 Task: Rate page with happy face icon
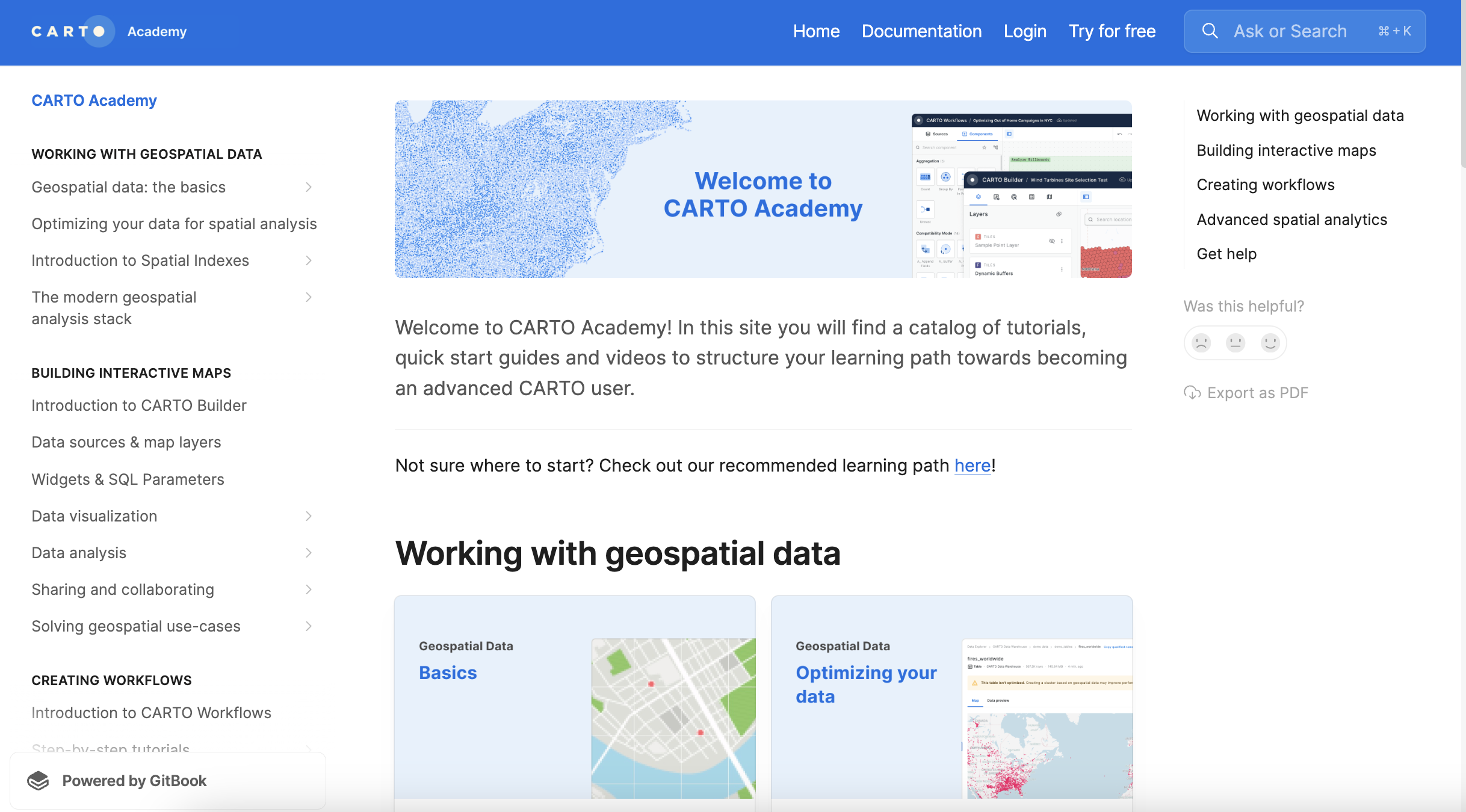coord(1270,343)
